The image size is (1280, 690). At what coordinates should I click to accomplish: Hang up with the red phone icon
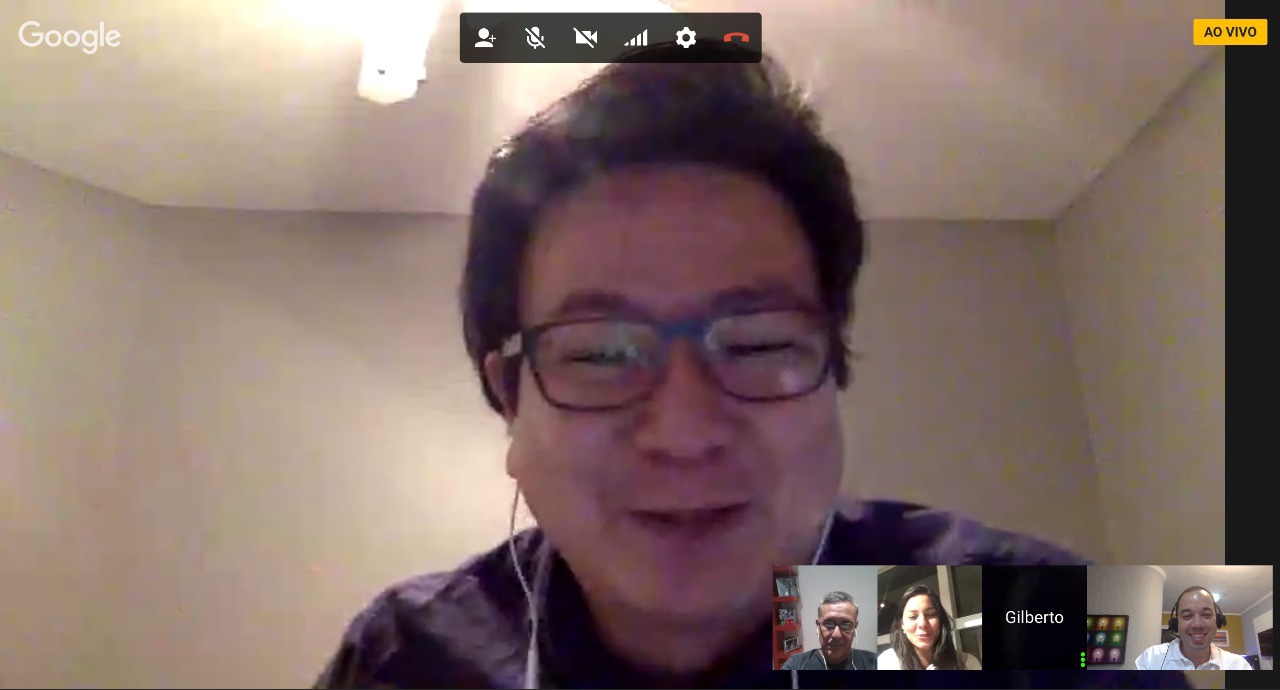[736, 38]
